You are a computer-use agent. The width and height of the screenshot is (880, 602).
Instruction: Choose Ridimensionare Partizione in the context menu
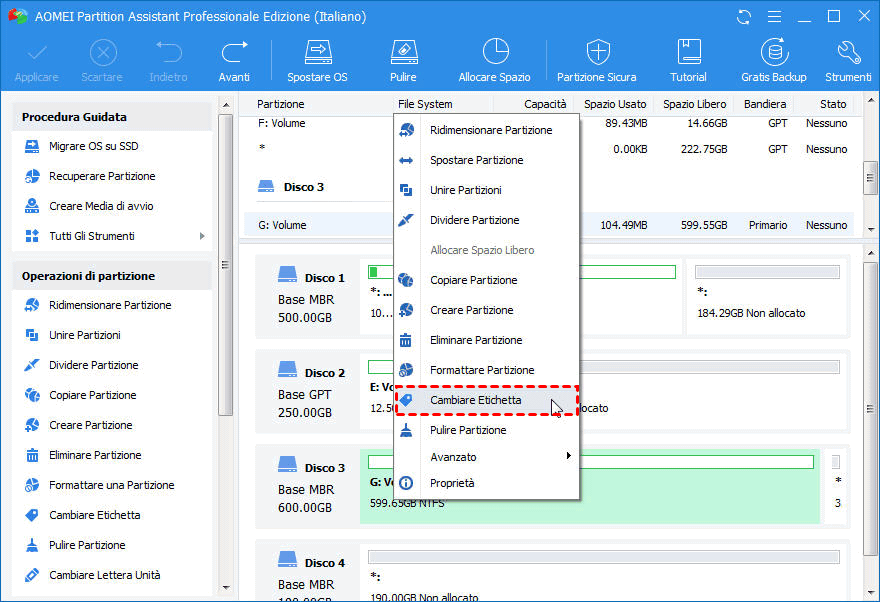[x=487, y=130]
